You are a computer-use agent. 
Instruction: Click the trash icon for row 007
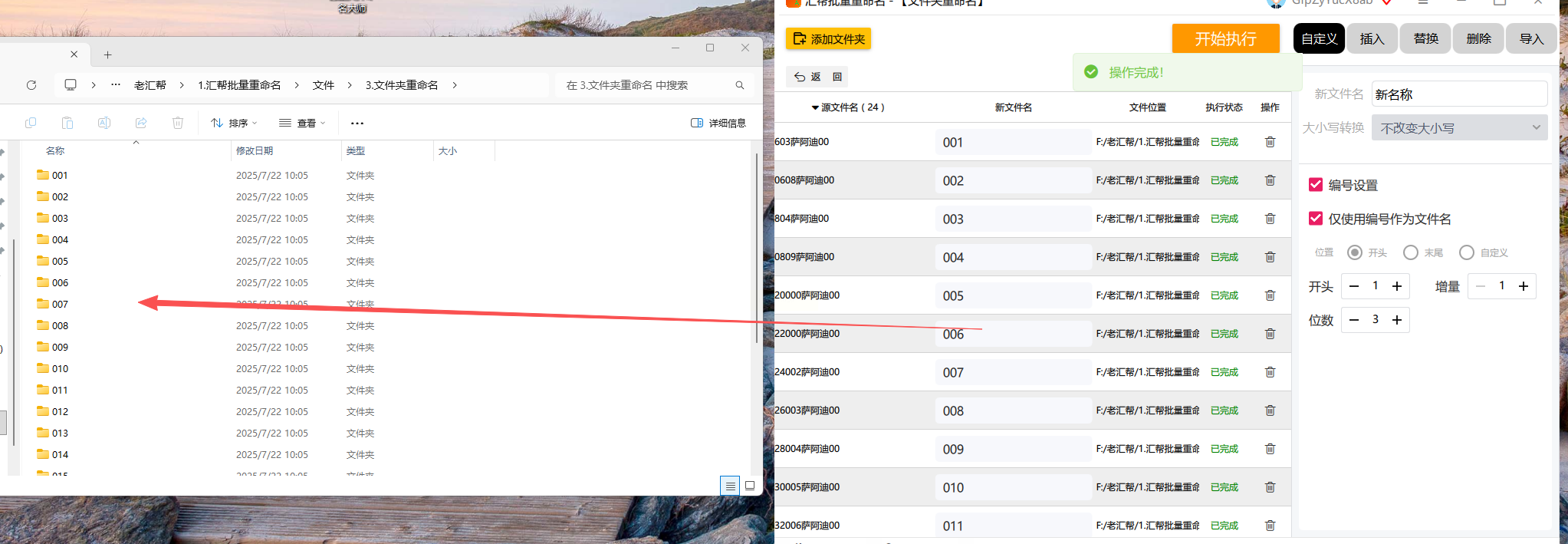pos(1270,372)
